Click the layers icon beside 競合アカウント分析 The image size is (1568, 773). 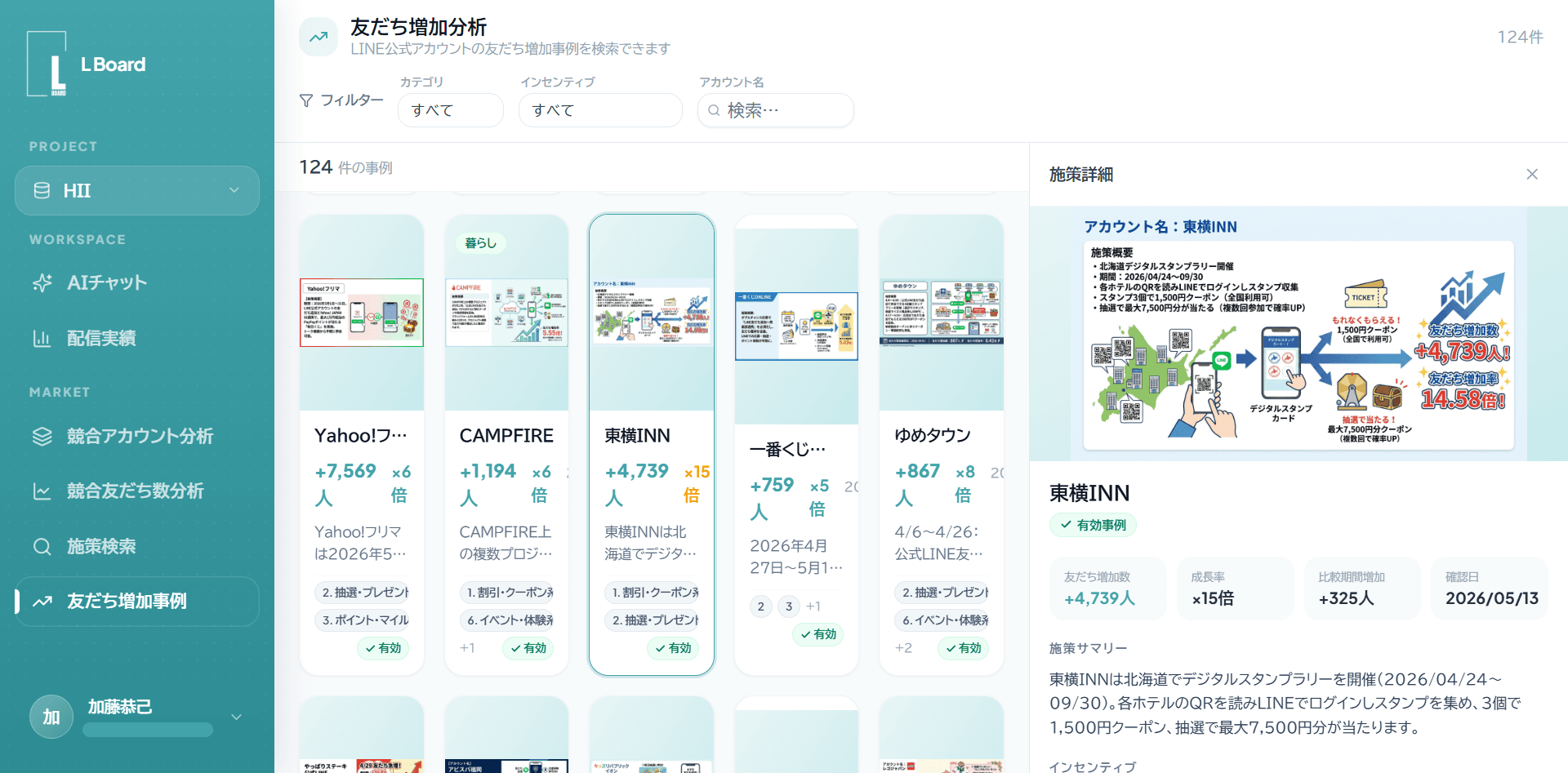tap(42, 436)
